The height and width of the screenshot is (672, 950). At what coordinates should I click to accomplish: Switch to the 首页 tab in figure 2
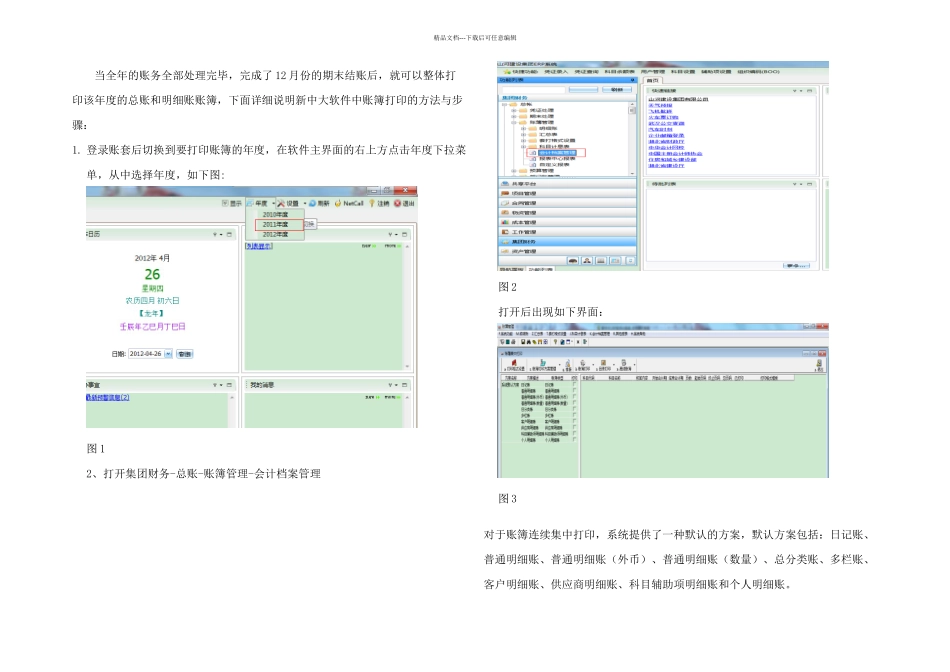653,81
